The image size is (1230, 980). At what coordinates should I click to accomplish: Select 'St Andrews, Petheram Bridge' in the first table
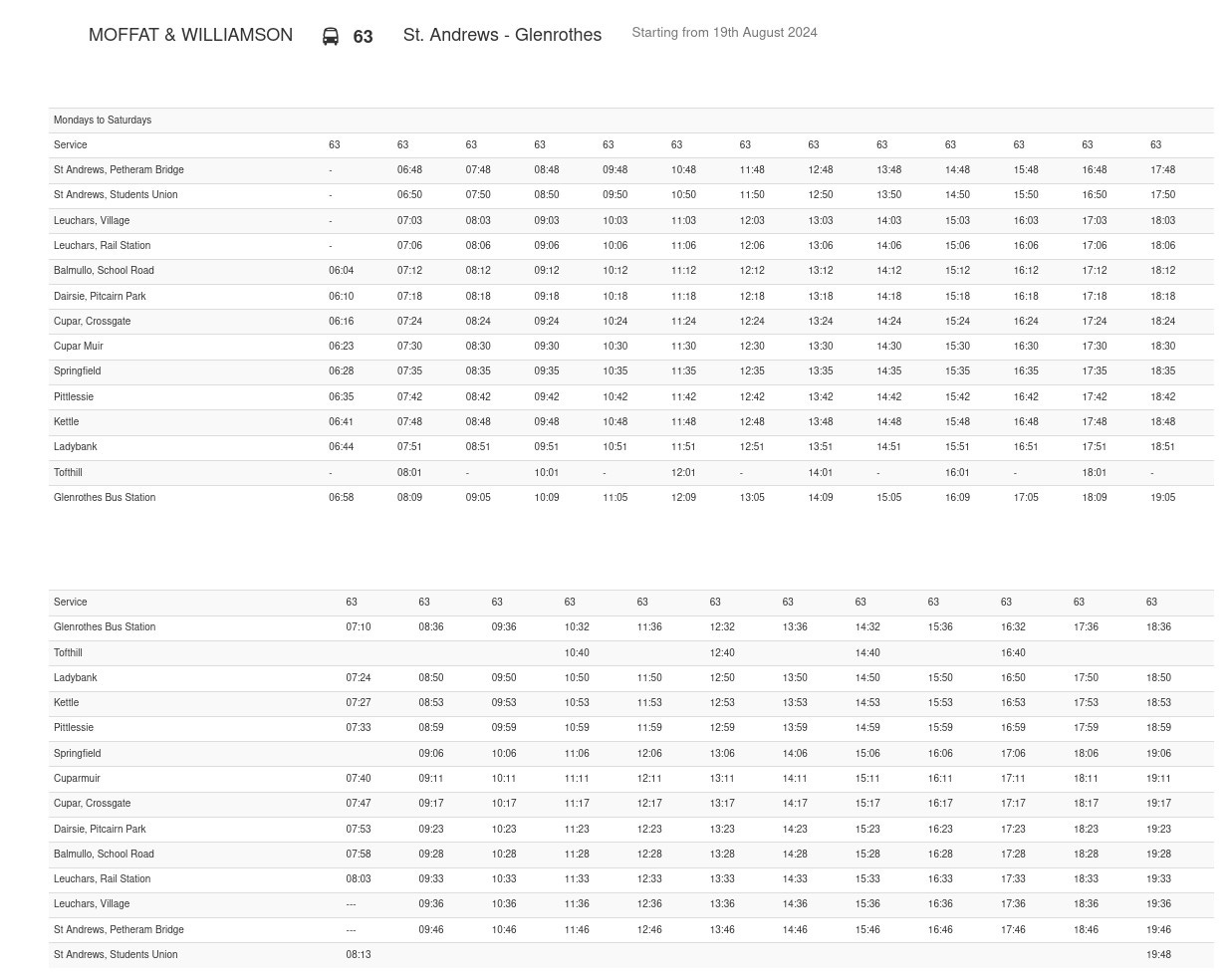pos(119,170)
